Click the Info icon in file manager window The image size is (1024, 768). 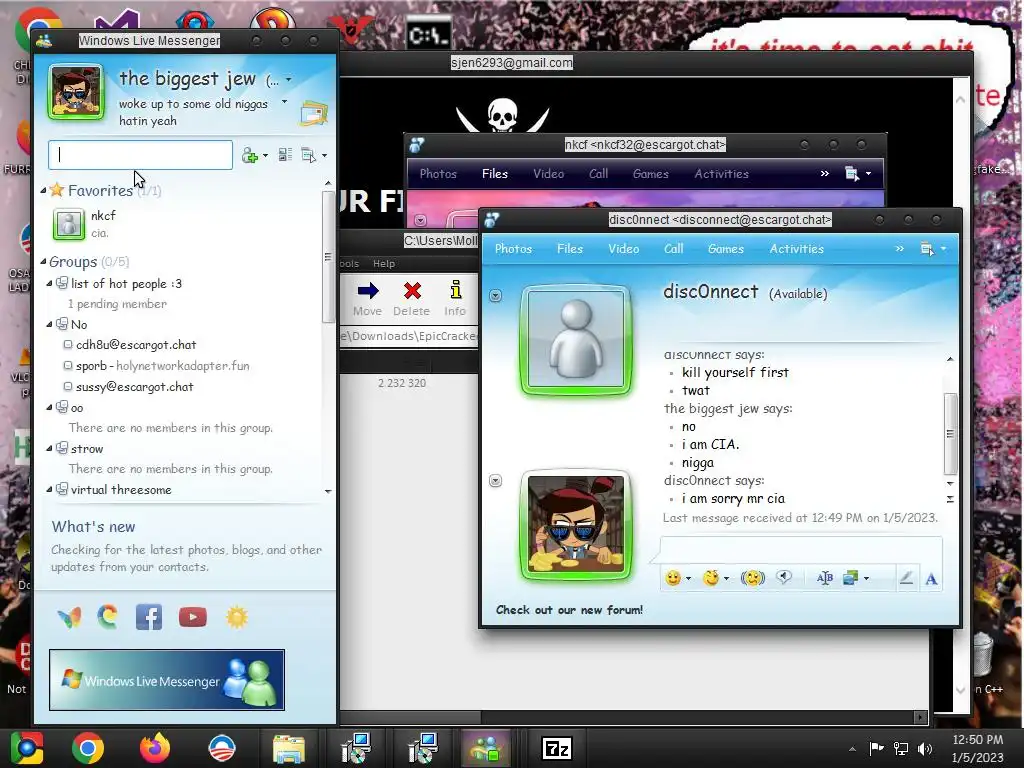click(x=456, y=290)
